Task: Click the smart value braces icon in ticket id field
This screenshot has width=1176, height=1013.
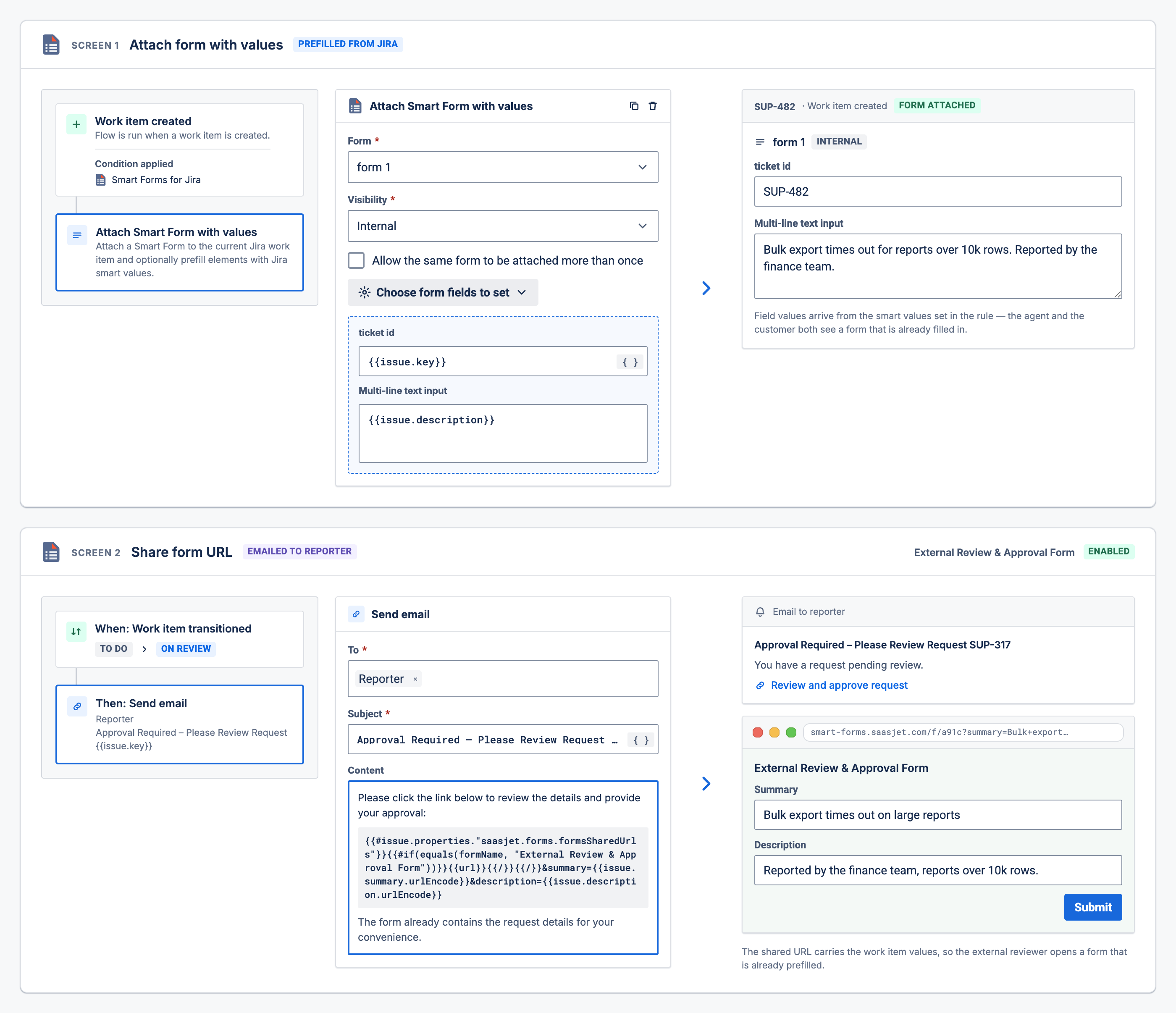Action: [x=630, y=362]
